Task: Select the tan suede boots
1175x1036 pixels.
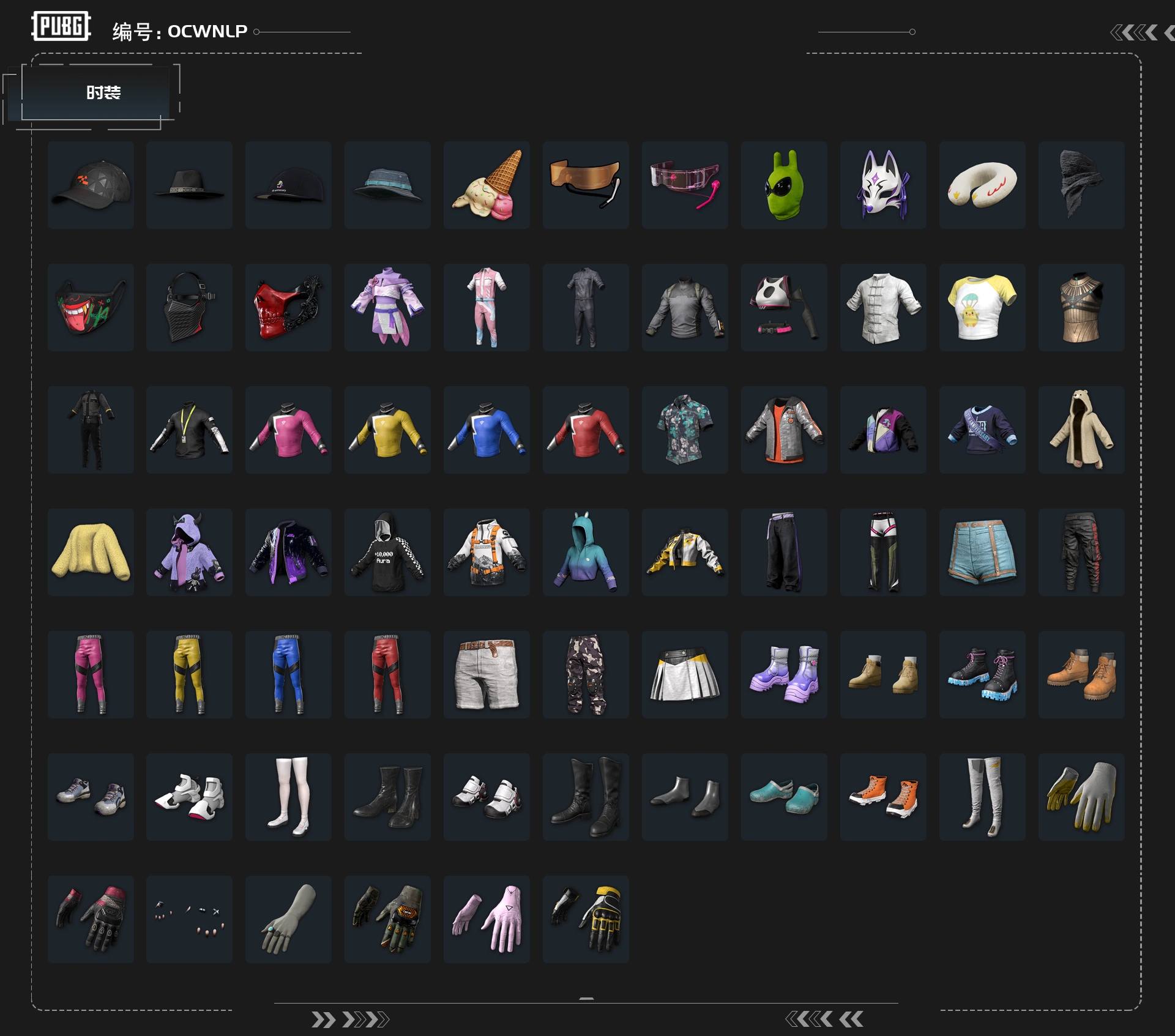Action: point(883,674)
